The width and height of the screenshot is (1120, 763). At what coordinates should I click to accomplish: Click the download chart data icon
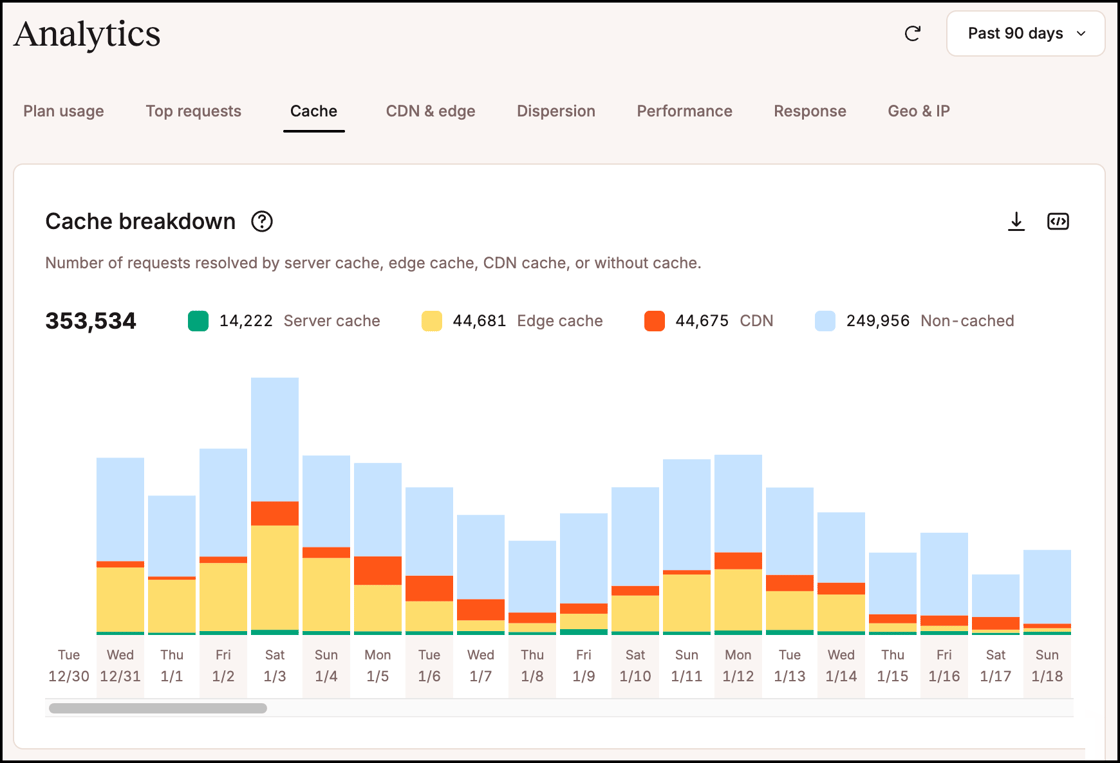[x=1016, y=221]
